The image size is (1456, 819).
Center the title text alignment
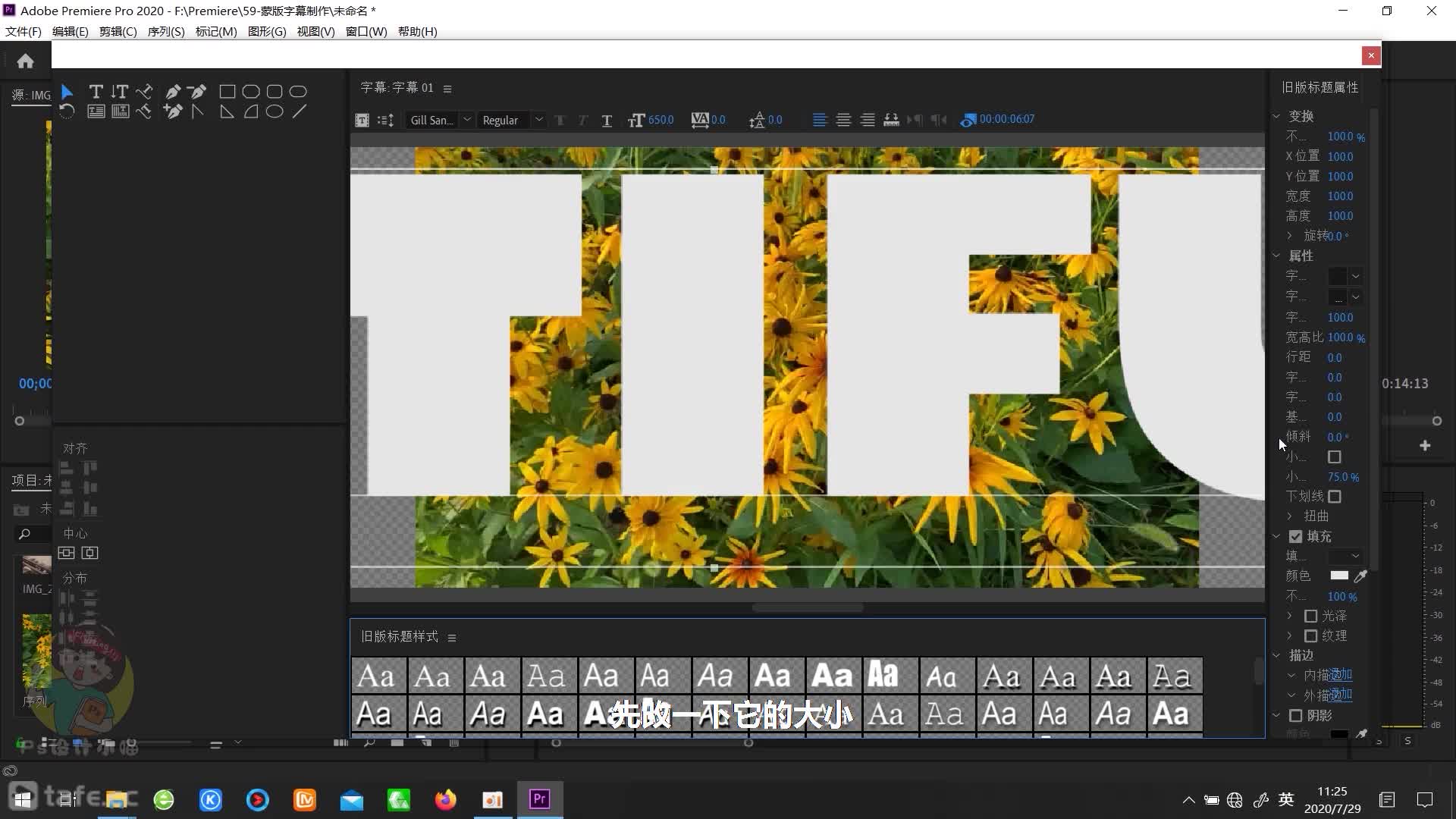click(x=843, y=120)
